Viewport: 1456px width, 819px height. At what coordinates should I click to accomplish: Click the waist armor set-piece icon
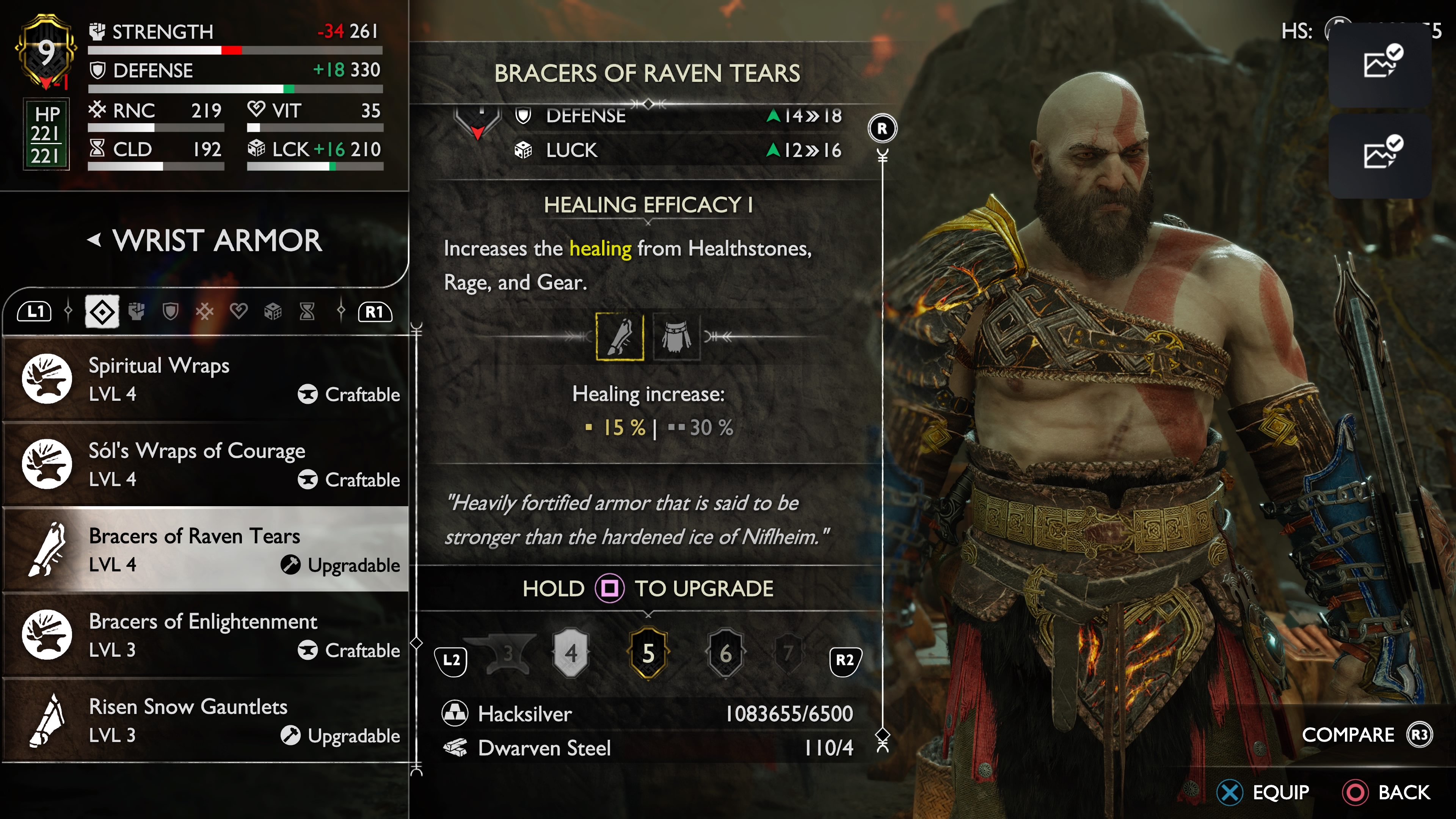[676, 337]
